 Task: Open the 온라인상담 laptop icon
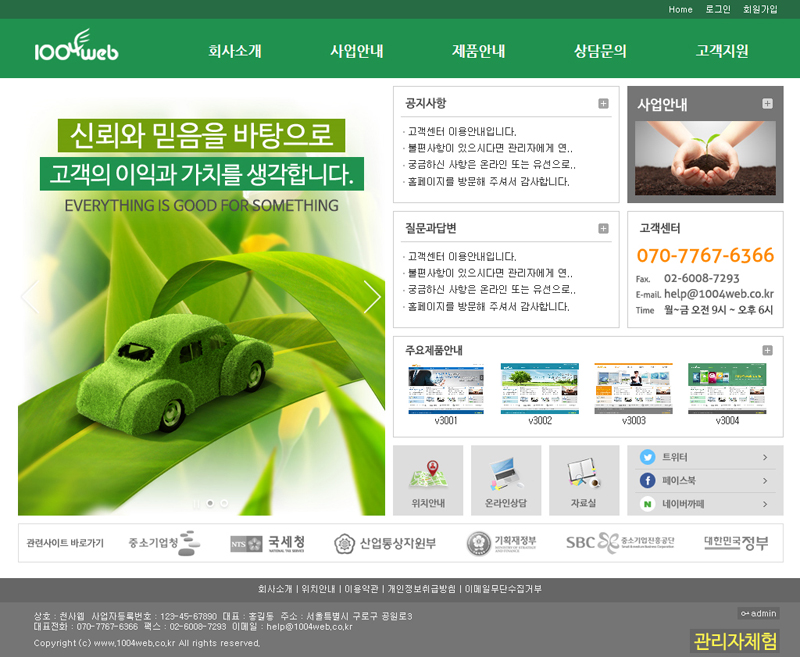point(505,472)
